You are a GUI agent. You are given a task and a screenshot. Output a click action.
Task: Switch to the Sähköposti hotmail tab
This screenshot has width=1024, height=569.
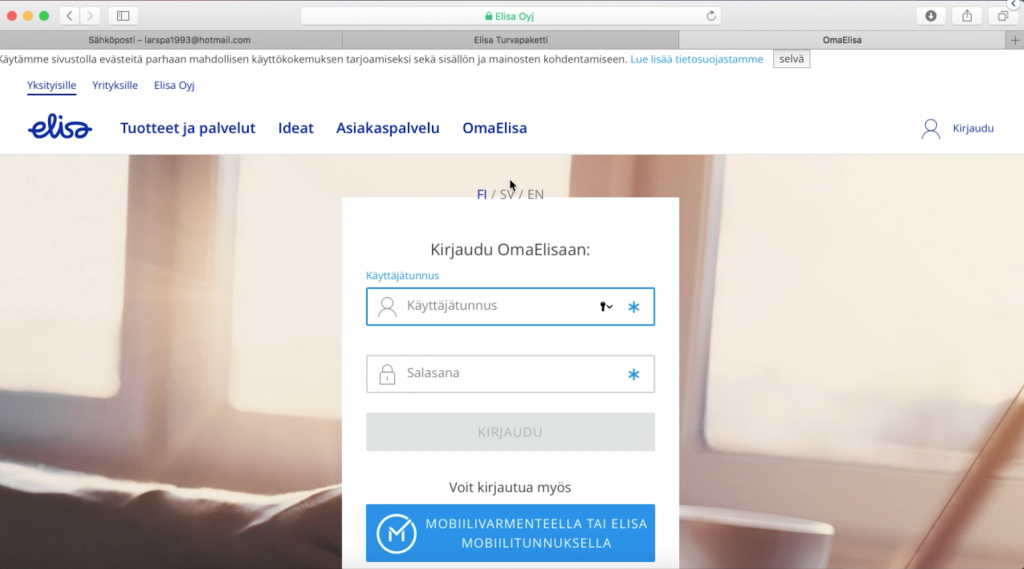point(170,40)
